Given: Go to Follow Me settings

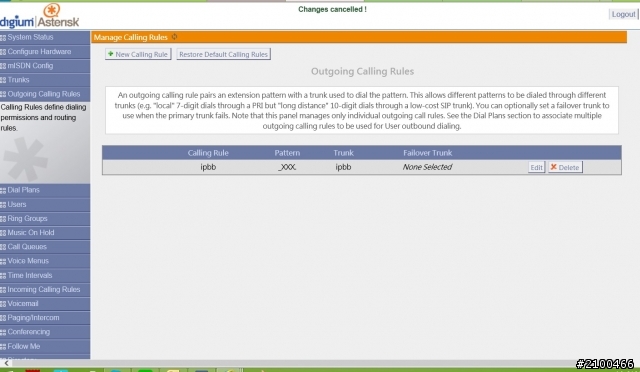Looking at the screenshot, I should point(45,346).
